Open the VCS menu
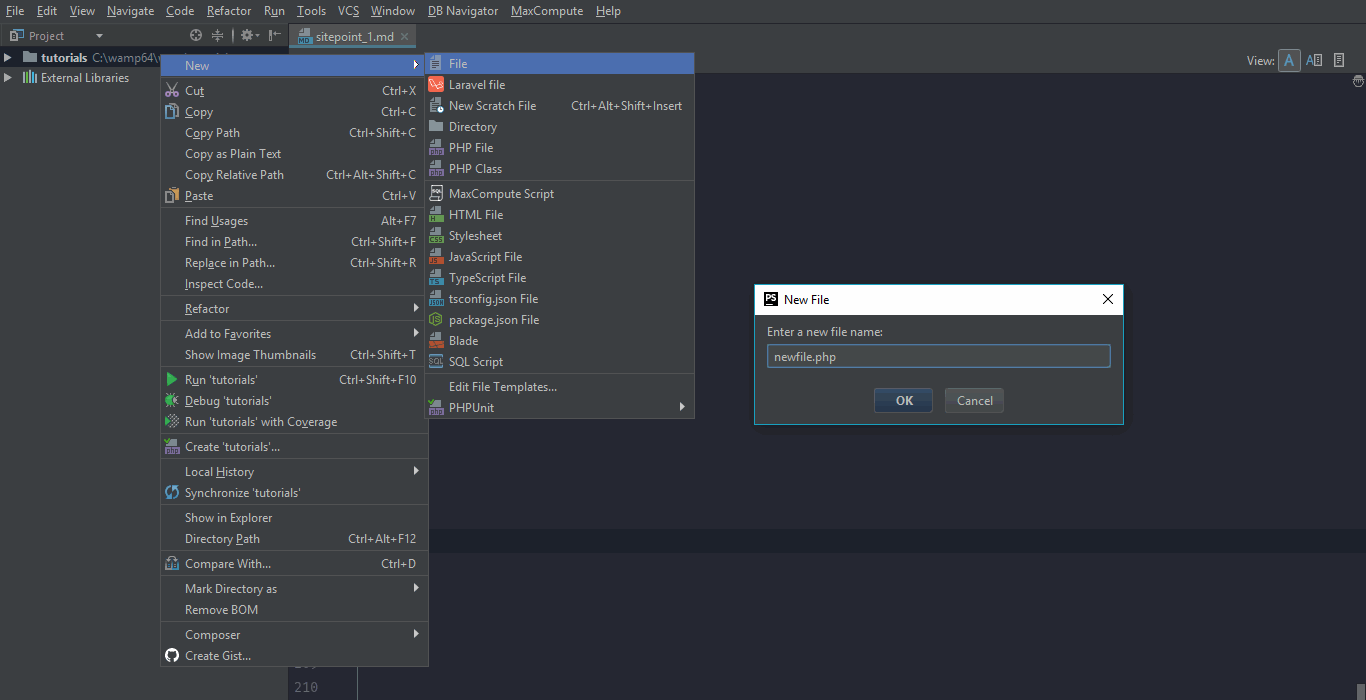This screenshot has height=700, width=1366. coord(348,11)
